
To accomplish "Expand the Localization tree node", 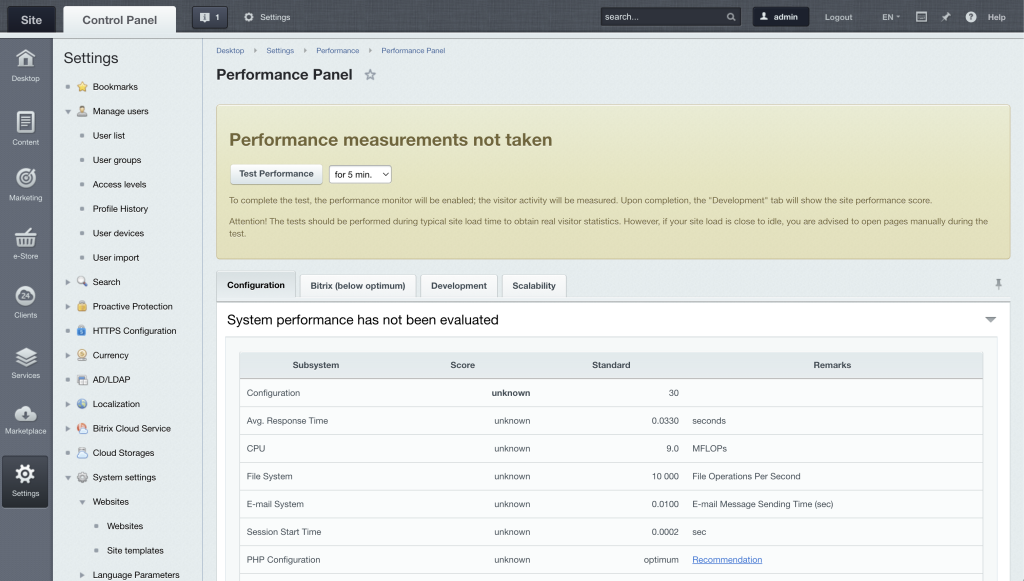I will click(x=68, y=404).
